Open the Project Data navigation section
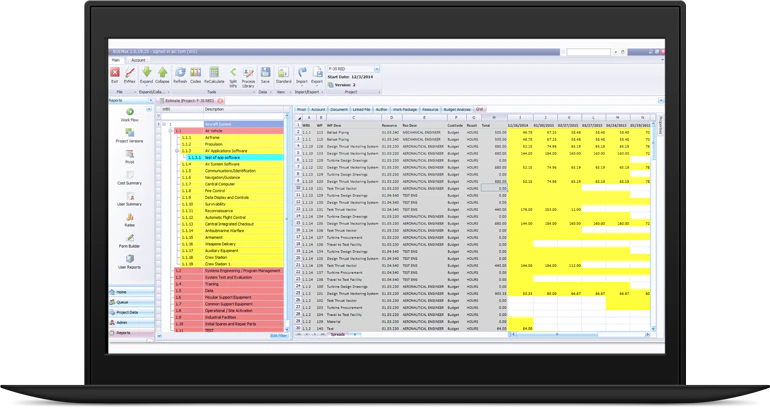The width and height of the screenshot is (770, 408). coord(131,312)
